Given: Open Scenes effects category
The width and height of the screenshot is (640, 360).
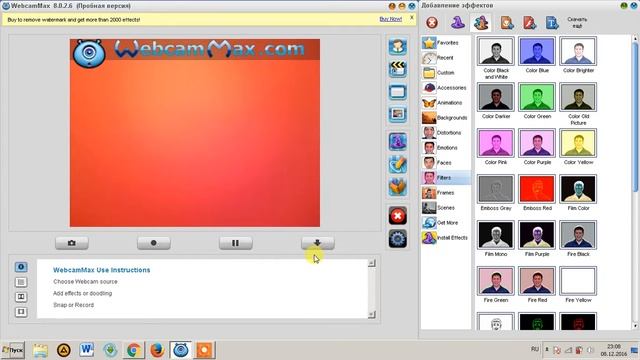Looking at the screenshot, I should tap(446, 208).
